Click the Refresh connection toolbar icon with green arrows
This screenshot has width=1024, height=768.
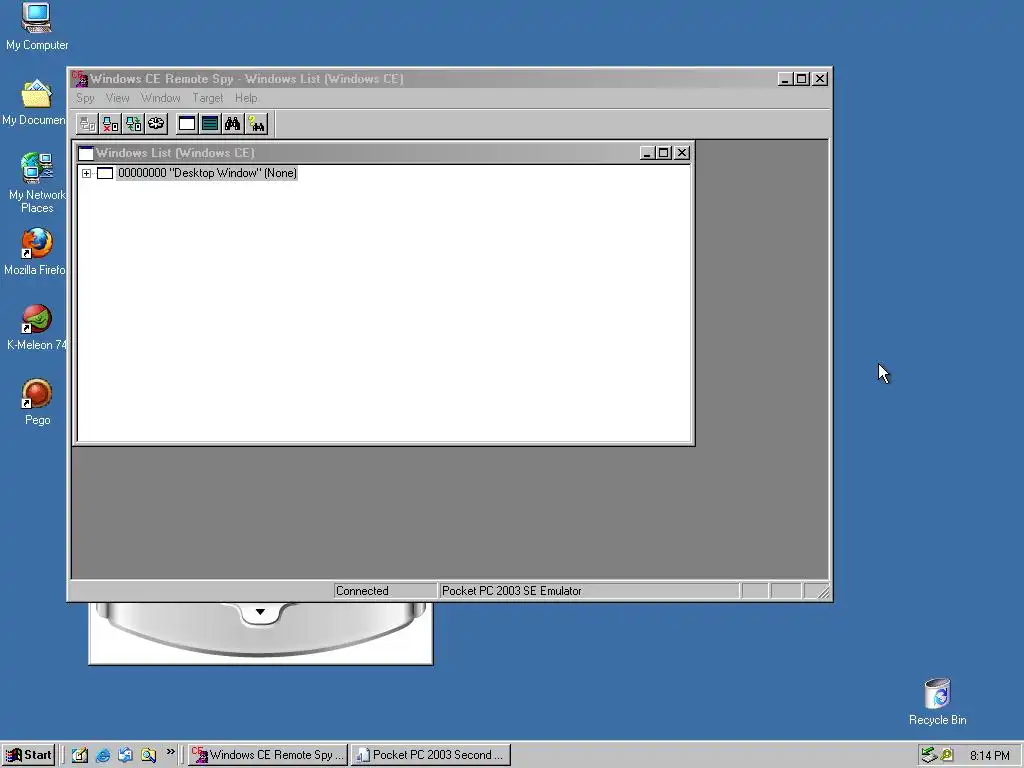click(133, 124)
